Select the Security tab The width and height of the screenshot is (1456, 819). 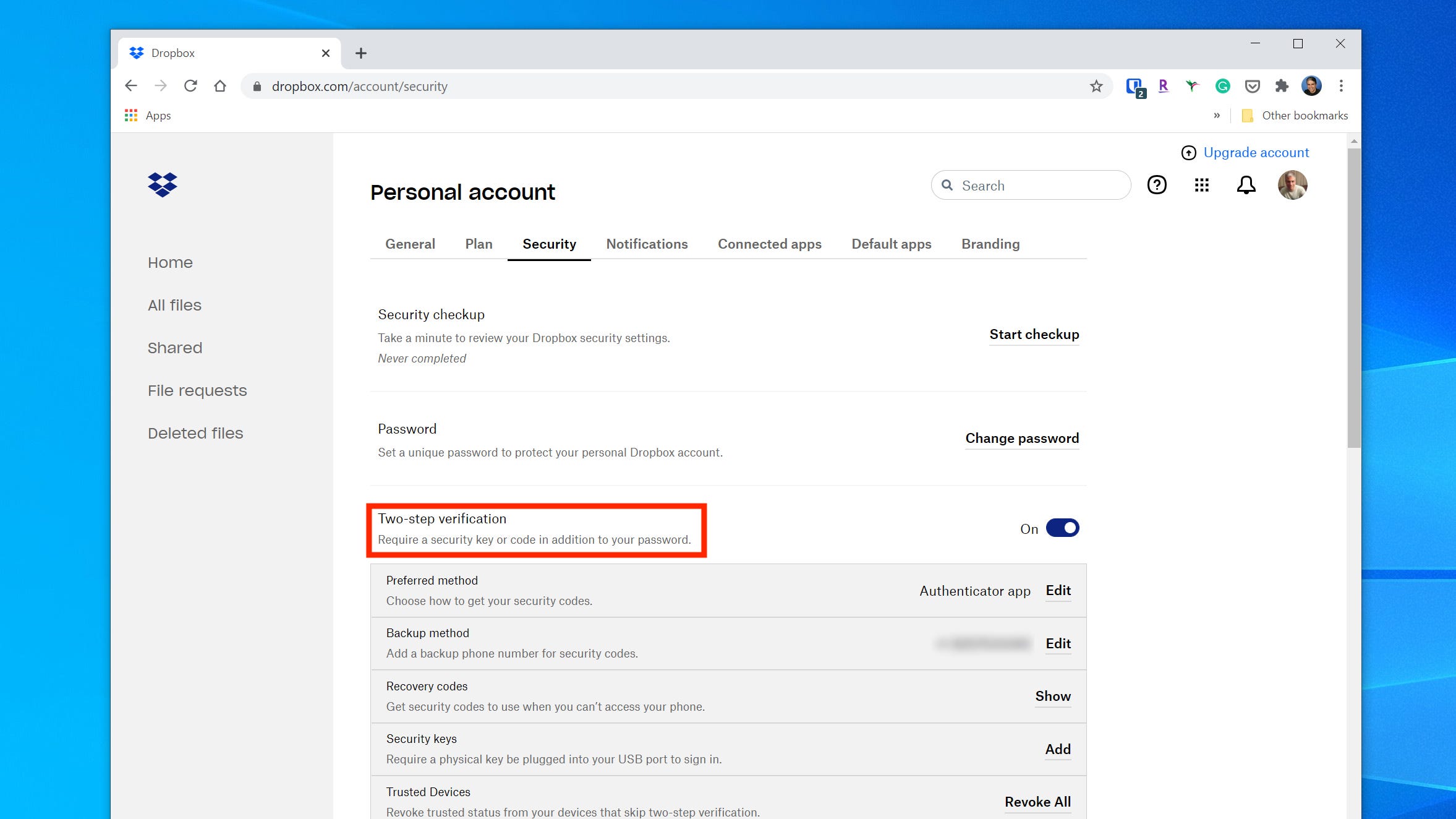click(549, 244)
